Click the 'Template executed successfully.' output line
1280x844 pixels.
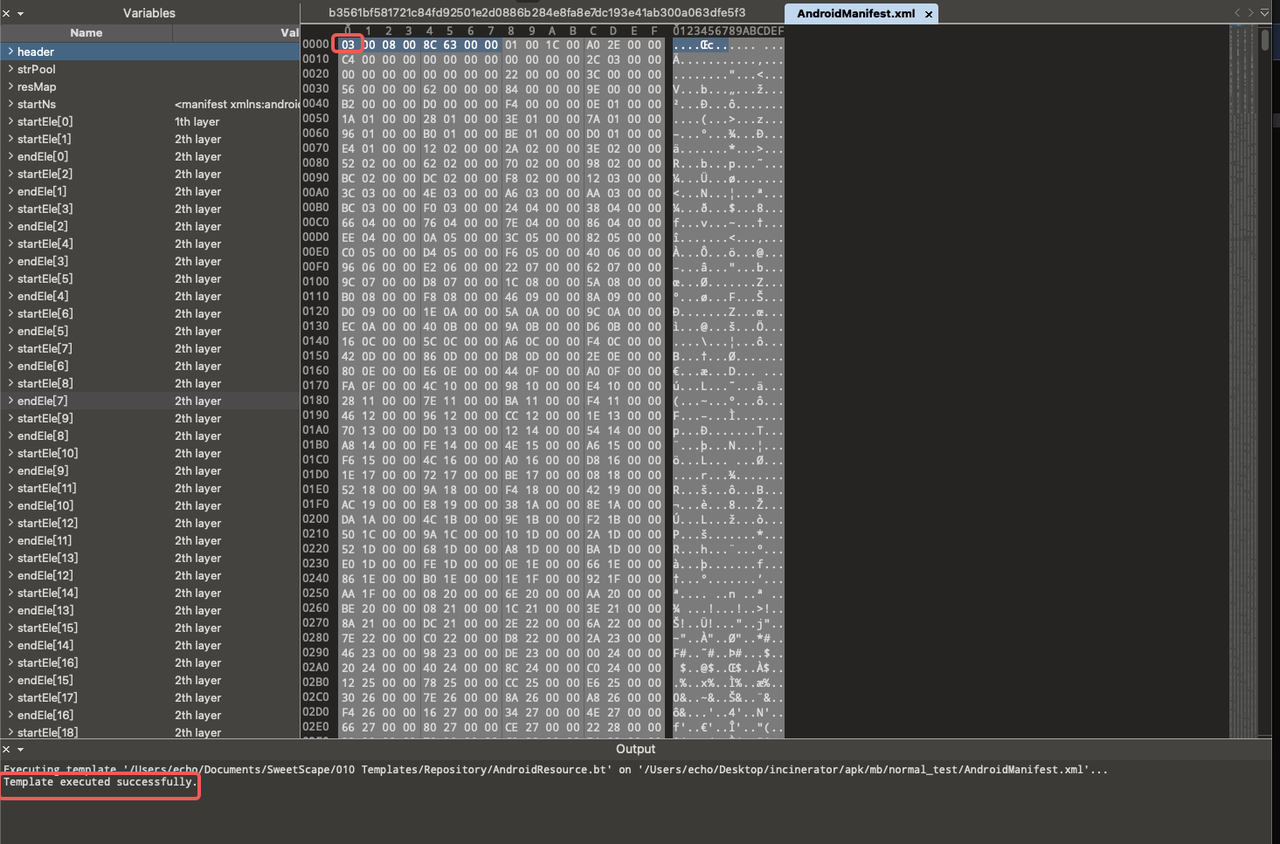pos(100,782)
